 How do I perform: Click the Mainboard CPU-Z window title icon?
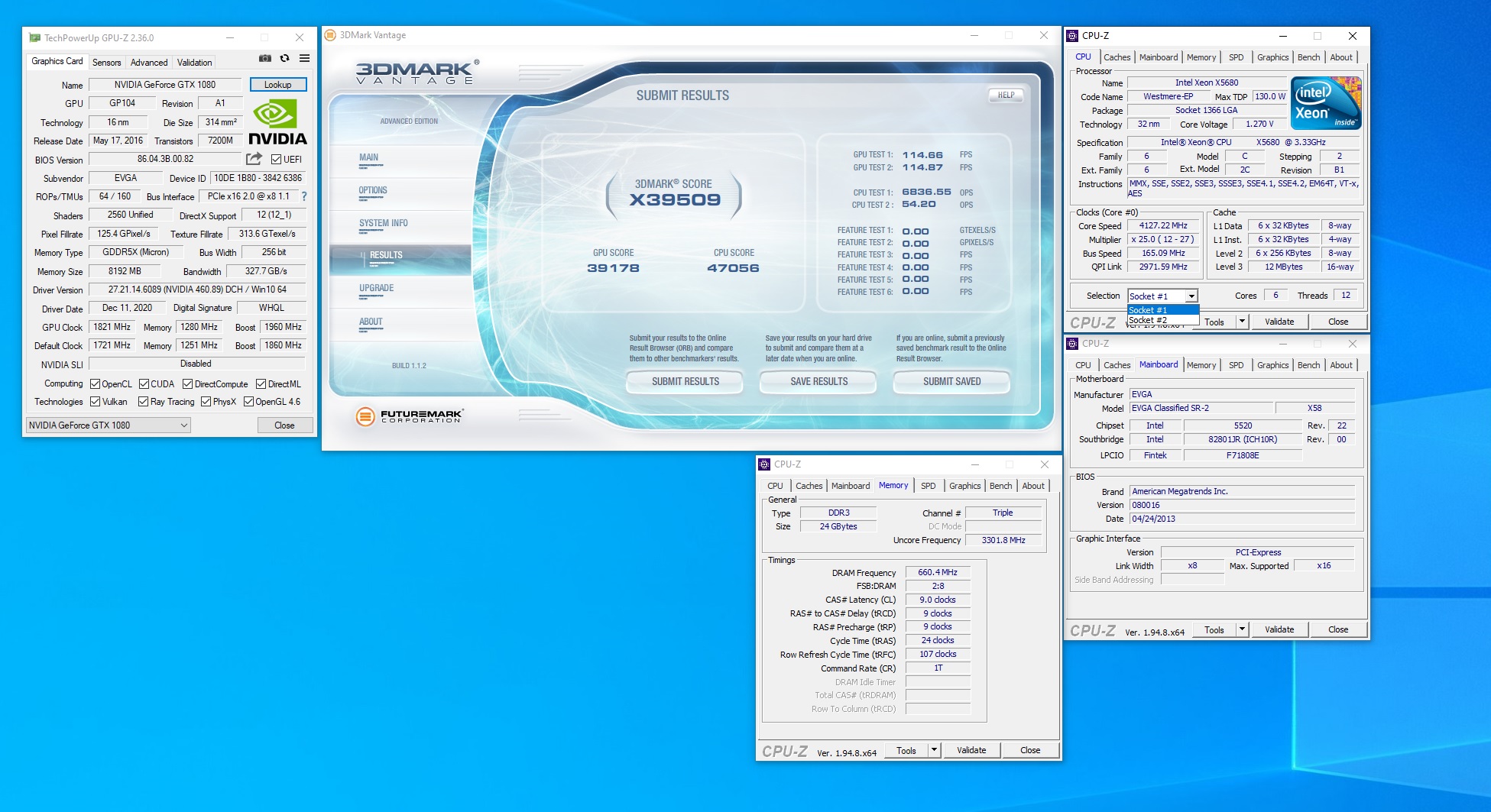(1072, 344)
